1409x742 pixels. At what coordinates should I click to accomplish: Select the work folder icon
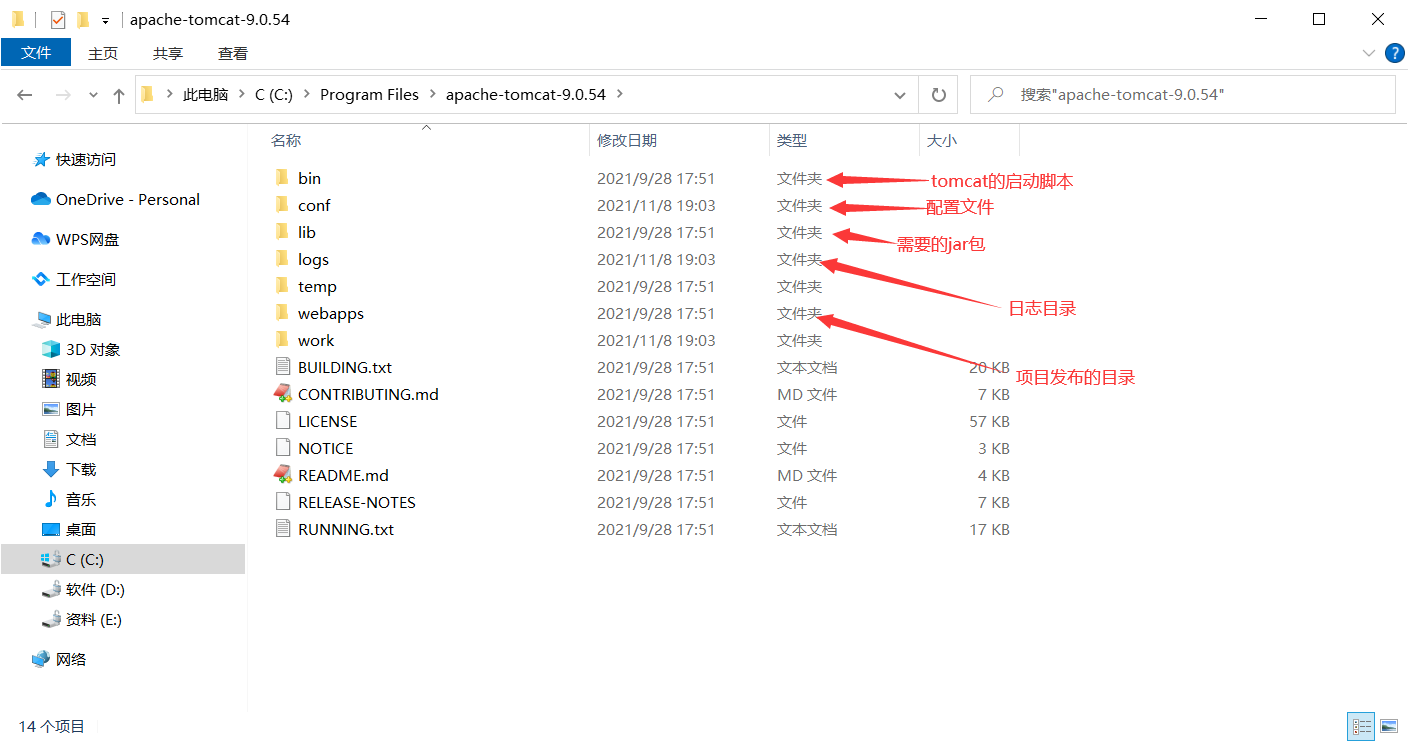click(x=281, y=340)
